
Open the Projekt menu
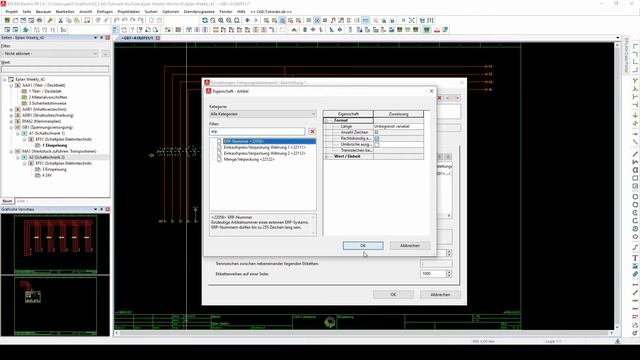[x=11, y=12]
